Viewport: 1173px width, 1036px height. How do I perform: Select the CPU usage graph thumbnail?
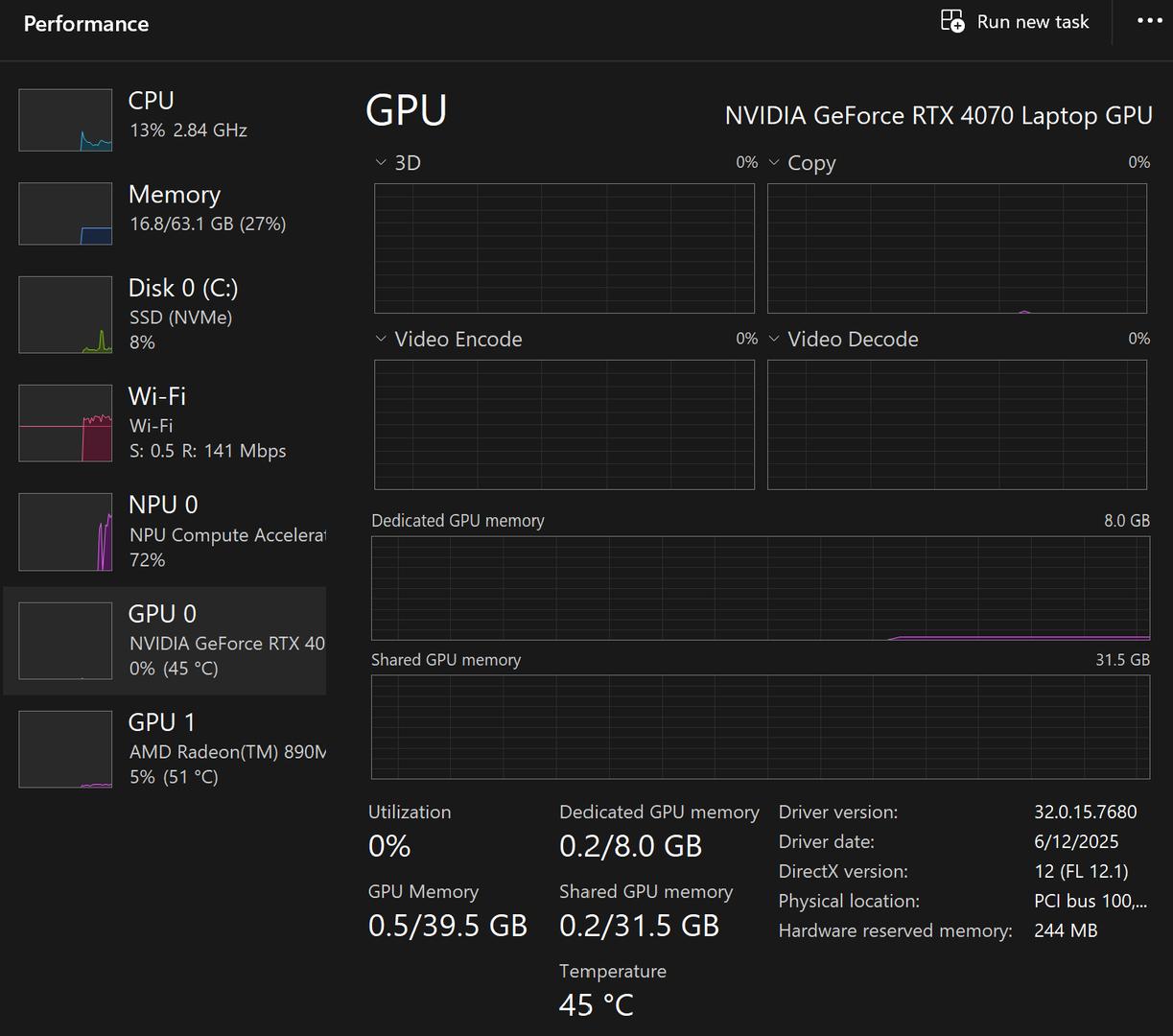click(65, 120)
